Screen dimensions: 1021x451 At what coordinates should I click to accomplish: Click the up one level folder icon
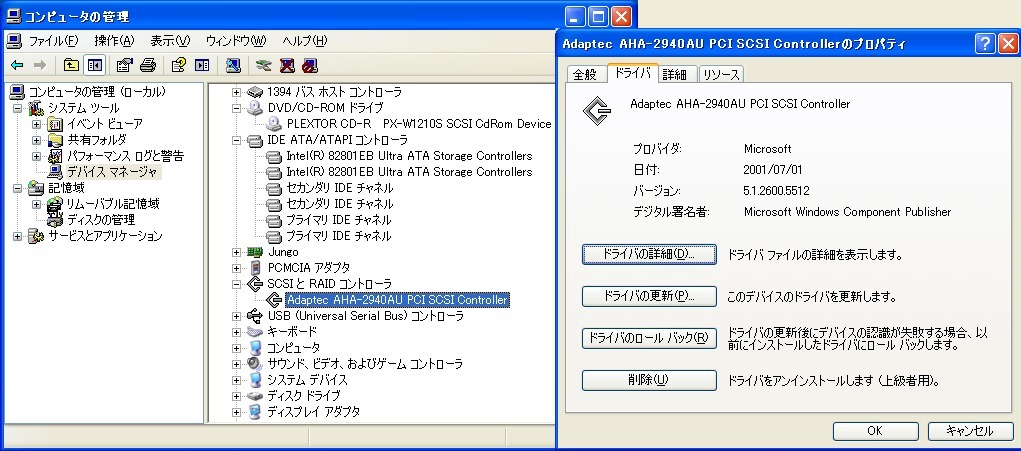click(72, 65)
